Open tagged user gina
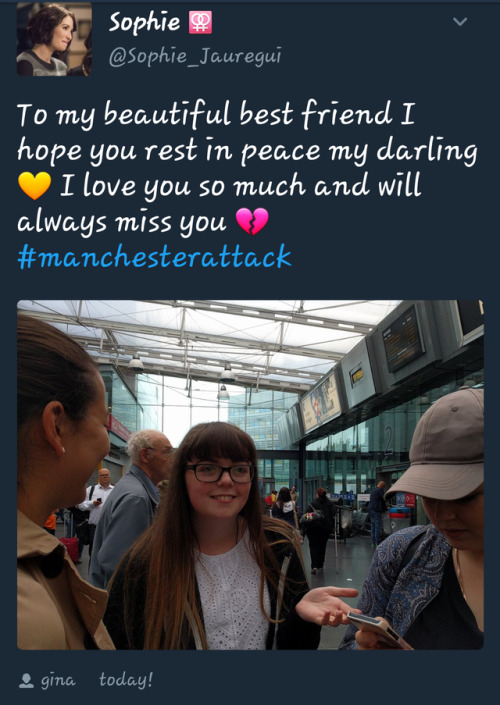 (x=58, y=681)
